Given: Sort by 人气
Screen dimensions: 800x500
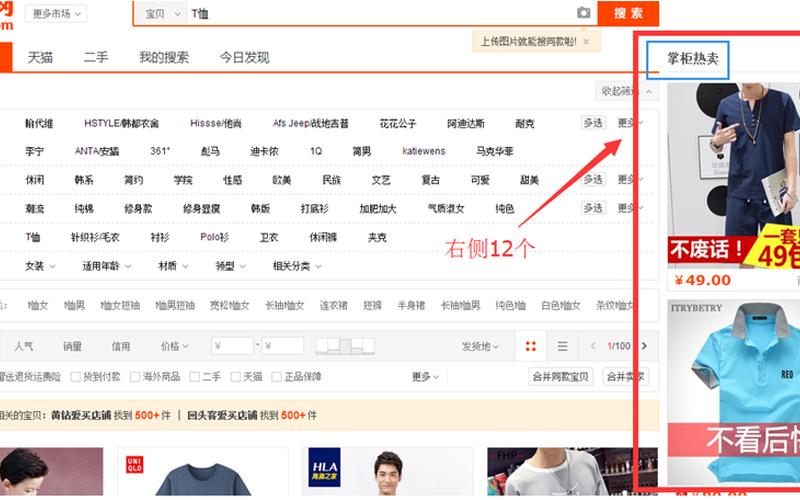Looking at the screenshot, I should 24,346.
